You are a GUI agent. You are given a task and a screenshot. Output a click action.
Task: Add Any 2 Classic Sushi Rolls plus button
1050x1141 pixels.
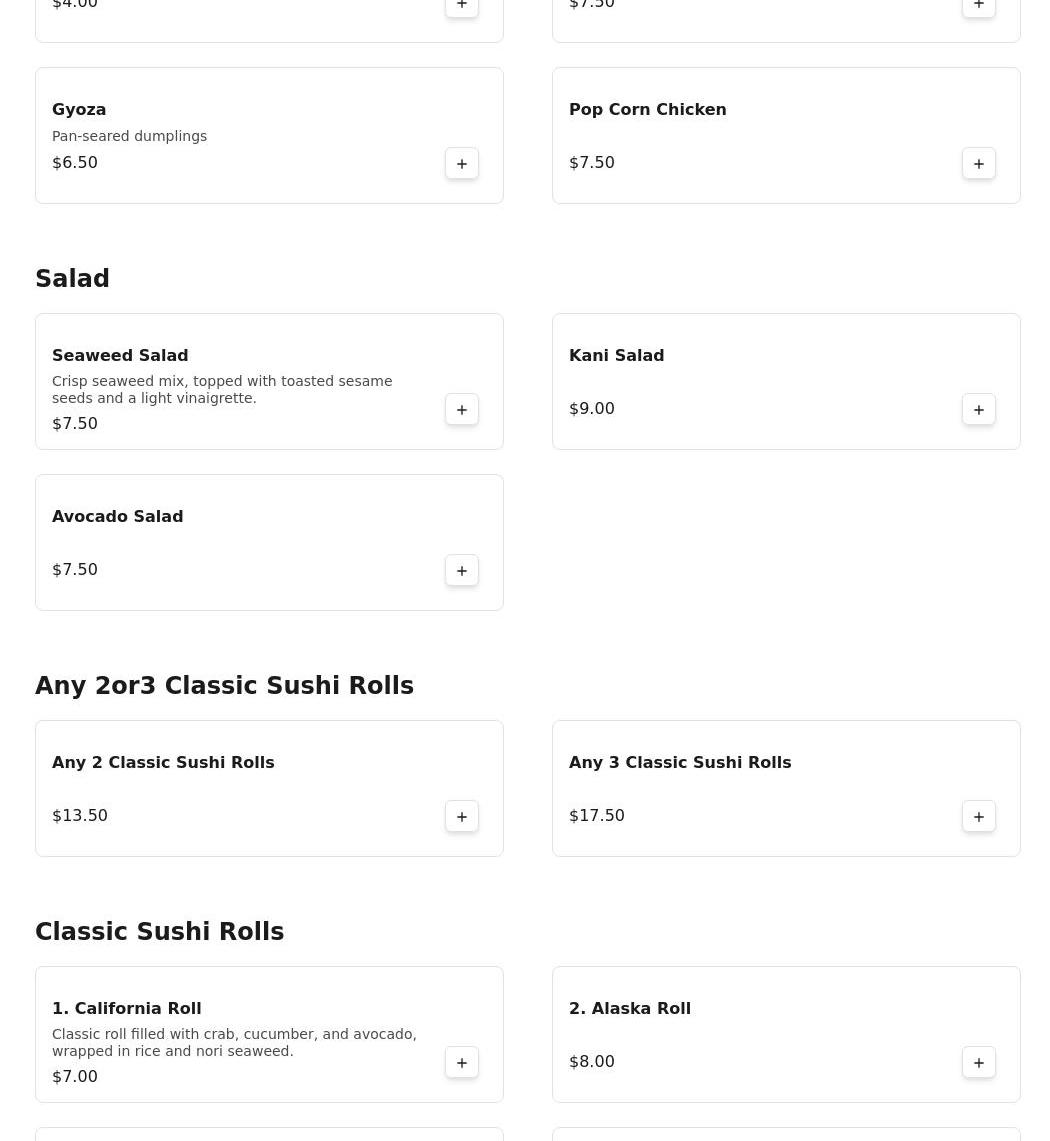pos(462,816)
